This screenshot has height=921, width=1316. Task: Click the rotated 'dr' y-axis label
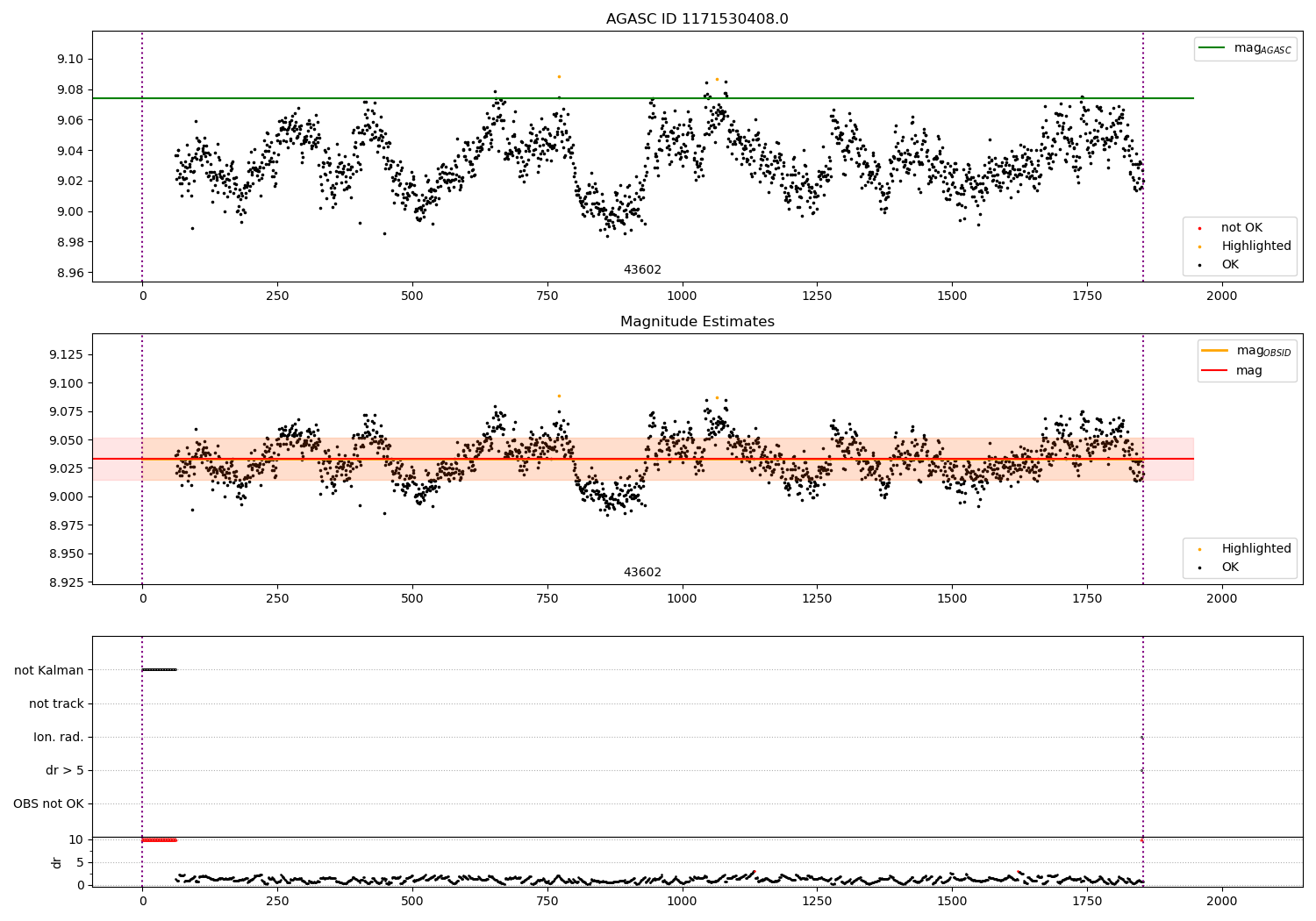57,862
